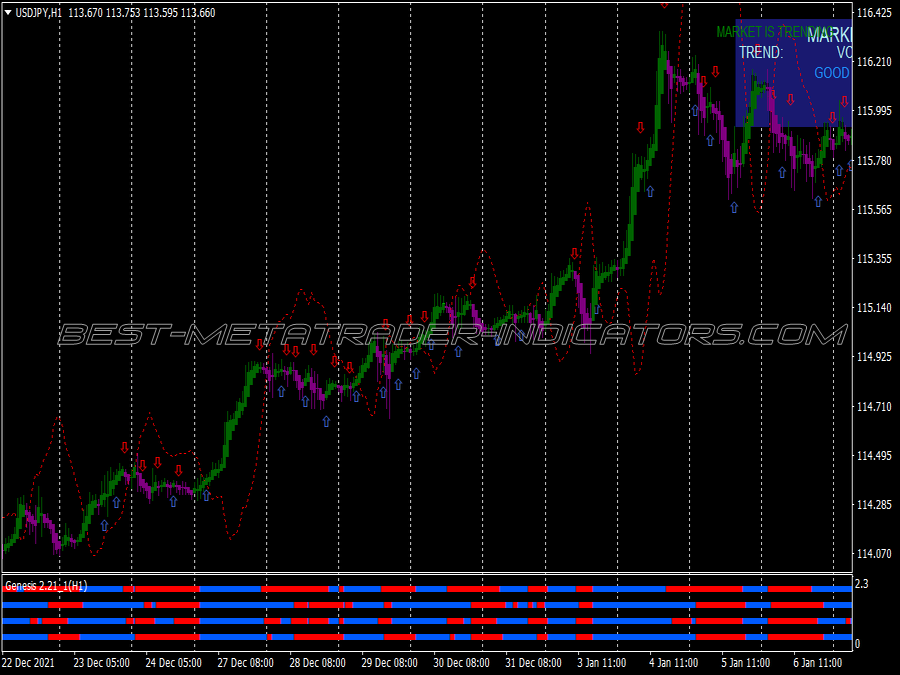Image resolution: width=900 pixels, height=675 pixels.
Task: Click the 22 Dec 2021 date label
Action: (x=28, y=663)
